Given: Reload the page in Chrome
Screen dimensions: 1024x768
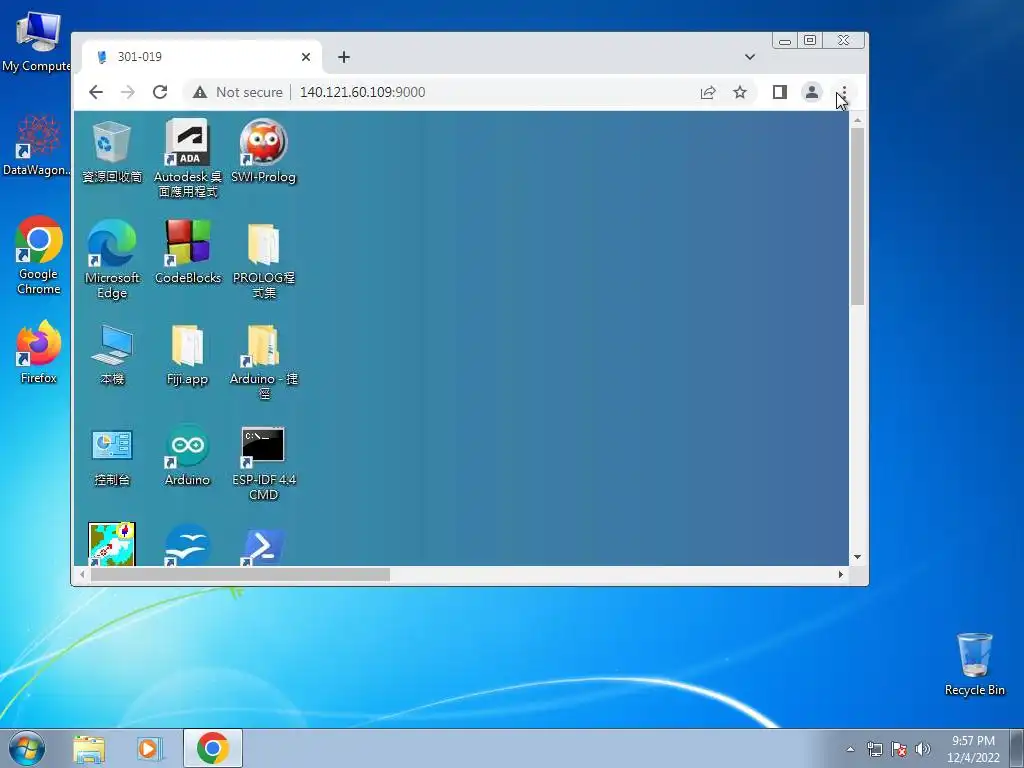Looking at the screenshot, I should coord(160,92).
